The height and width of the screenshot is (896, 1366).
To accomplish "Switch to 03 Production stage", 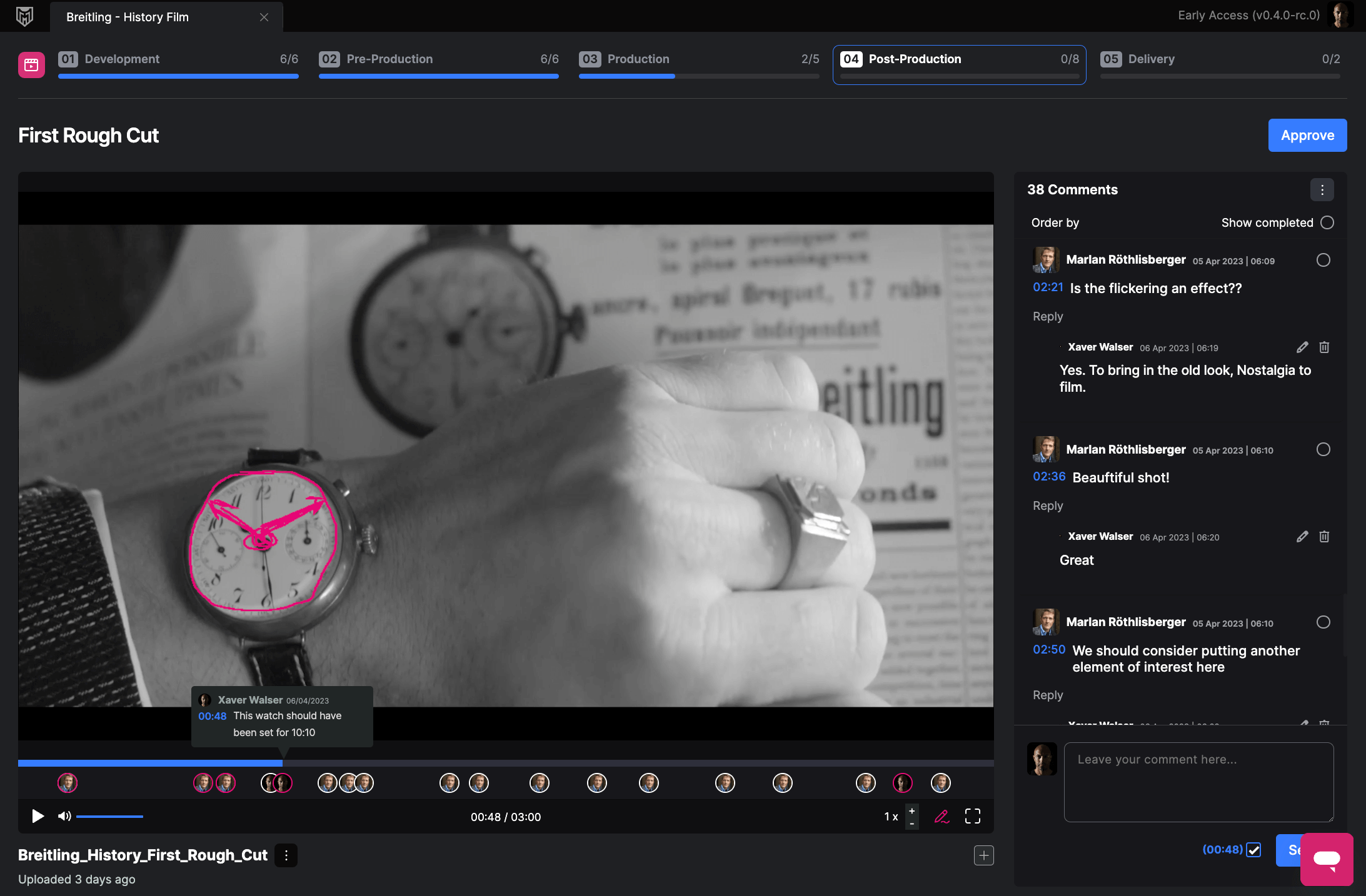I will pos(699,64).
